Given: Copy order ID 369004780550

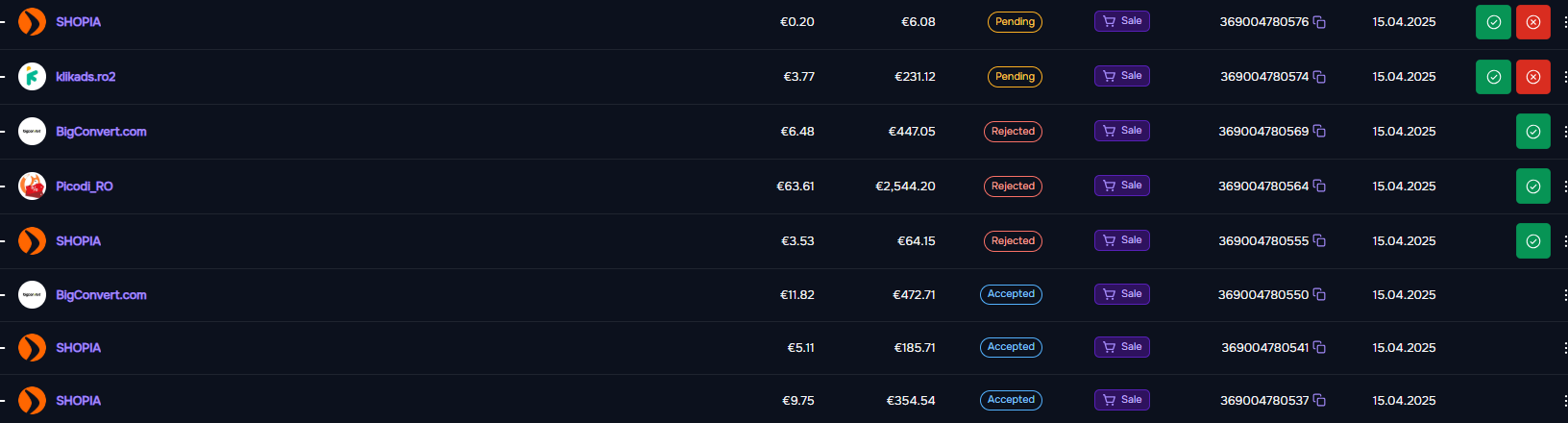Looking at the screenshot, I should coord(1320,295).
